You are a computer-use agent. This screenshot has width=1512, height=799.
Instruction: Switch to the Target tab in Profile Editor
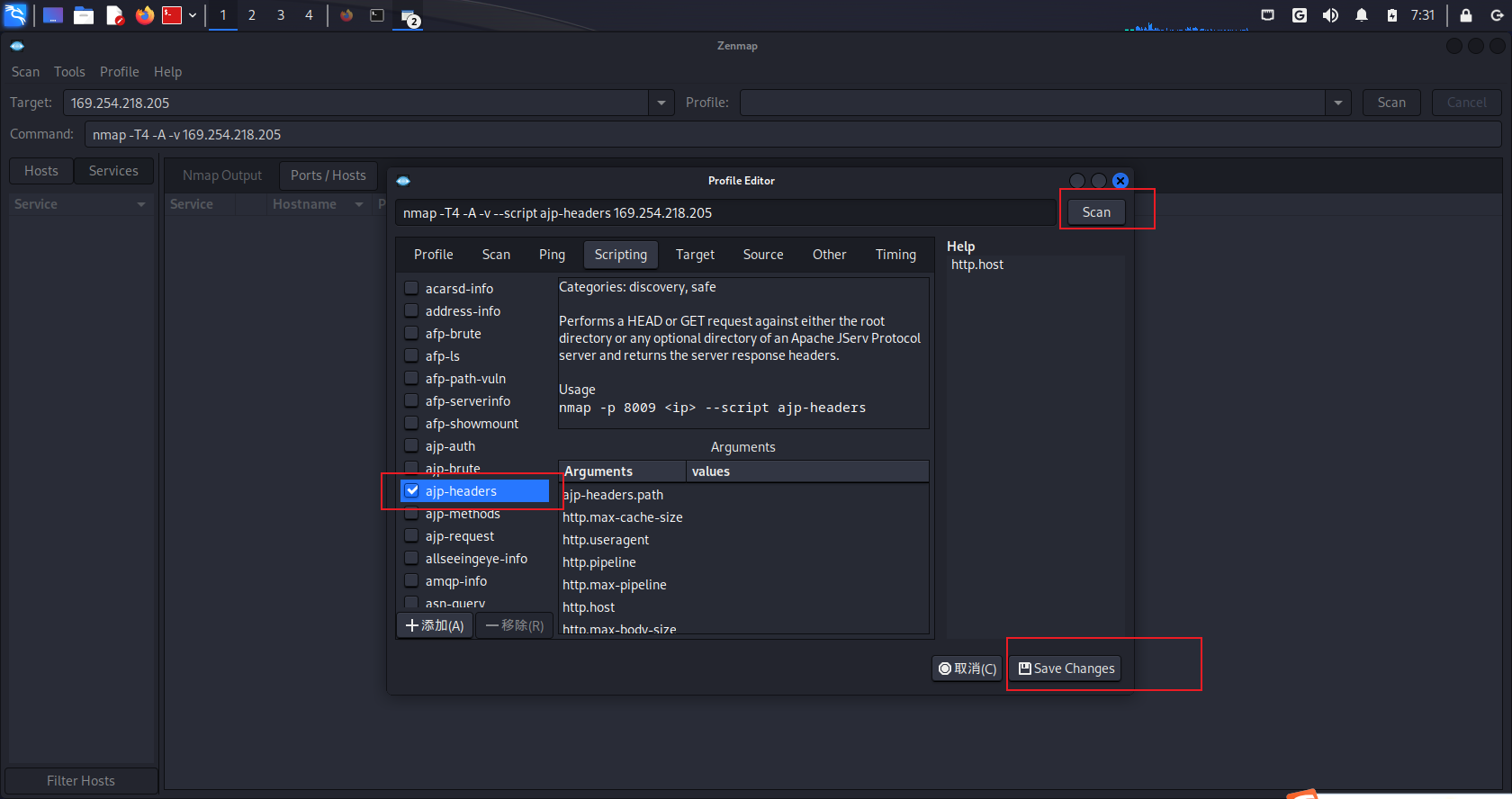pos(695,255)
